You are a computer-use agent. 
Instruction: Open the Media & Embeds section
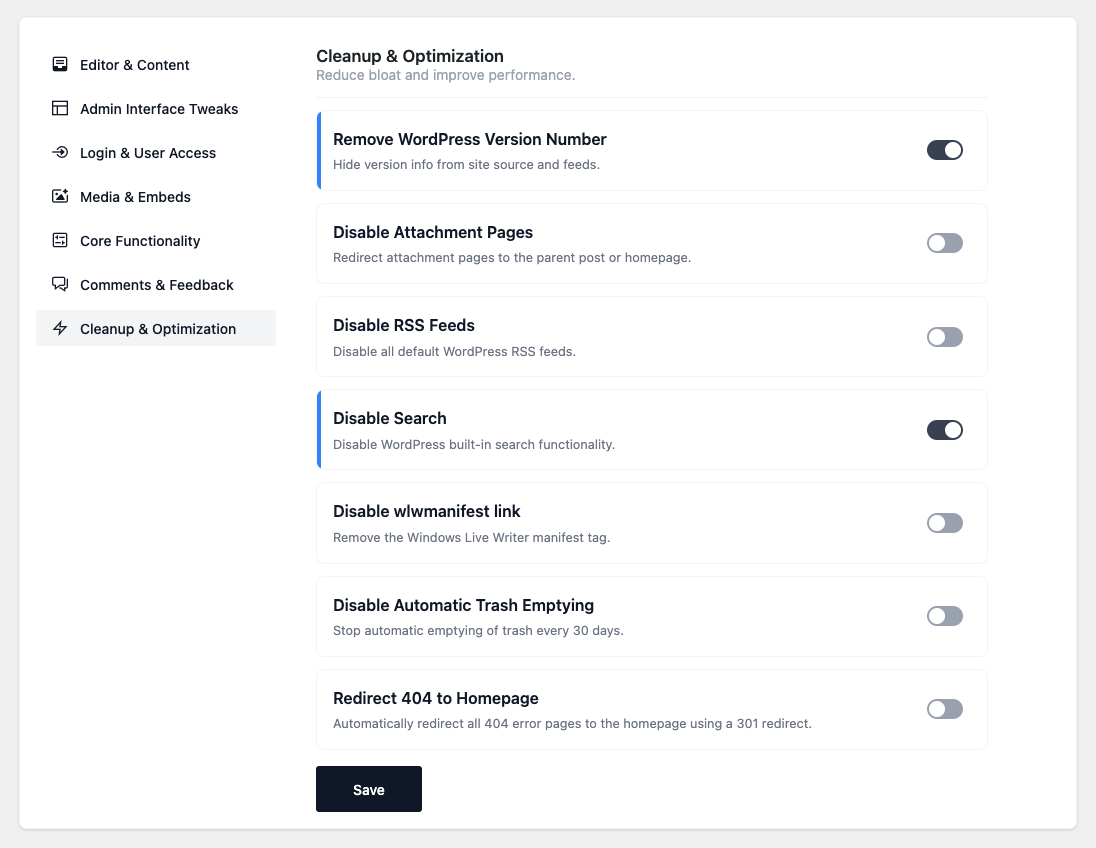[135, 197]
